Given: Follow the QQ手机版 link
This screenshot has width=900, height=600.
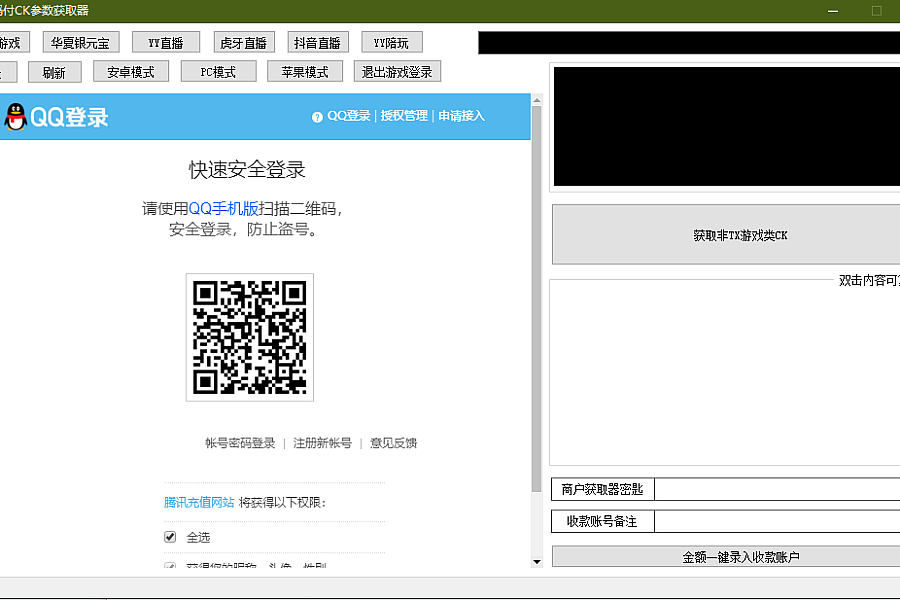Looking at the screenshot, I should click(223, 208).
